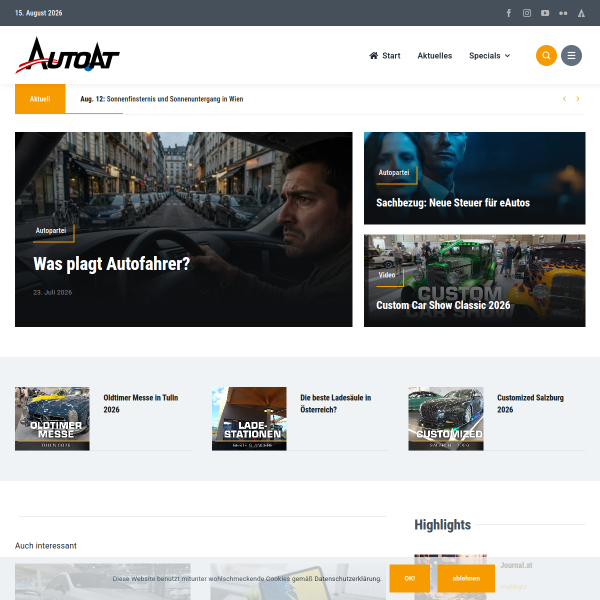Expand the Specials dropdown menu
This screenshot has width=600, height=600.
click(x=489, y=55)
